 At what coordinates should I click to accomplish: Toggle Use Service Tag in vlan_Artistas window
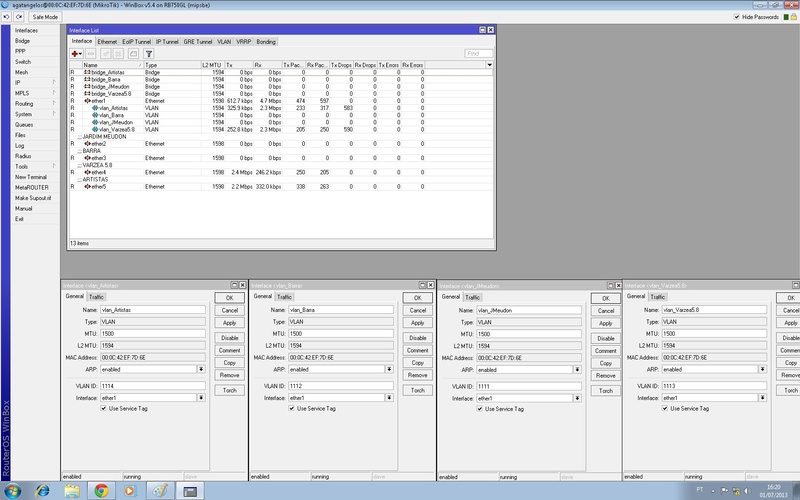point(104,409)
